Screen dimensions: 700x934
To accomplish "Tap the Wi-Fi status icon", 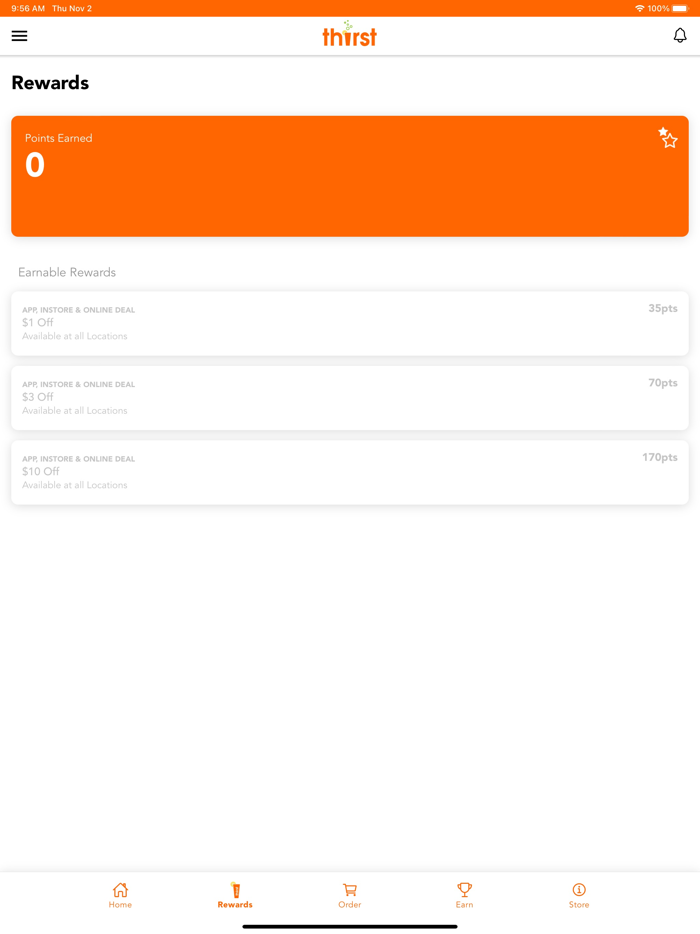I will coord(640,8).
